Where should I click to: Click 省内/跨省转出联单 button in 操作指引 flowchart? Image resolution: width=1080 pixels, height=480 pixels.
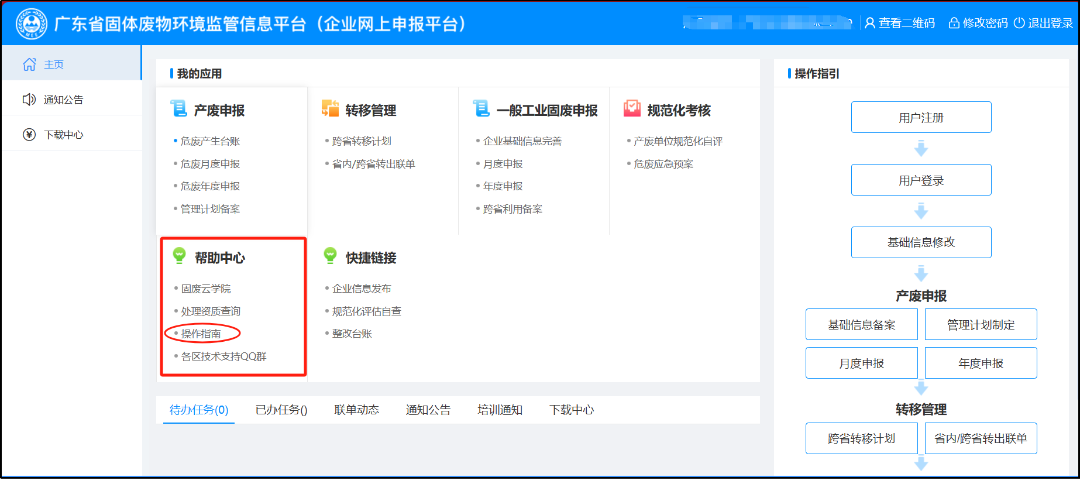tap(981, 439)
